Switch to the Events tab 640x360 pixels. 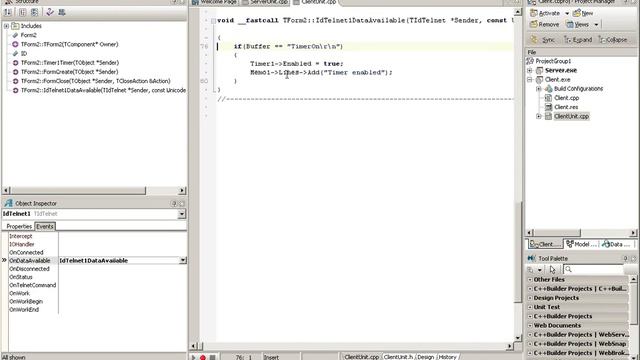click(44, 227)
